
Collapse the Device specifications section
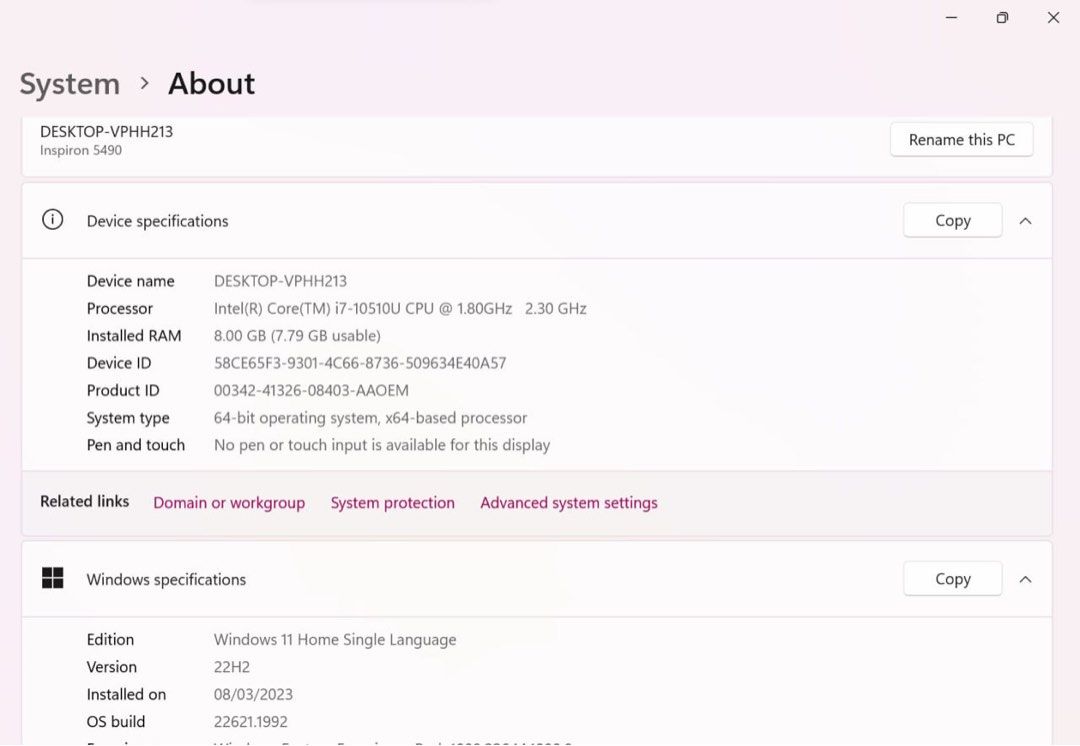pos(1026,221)
